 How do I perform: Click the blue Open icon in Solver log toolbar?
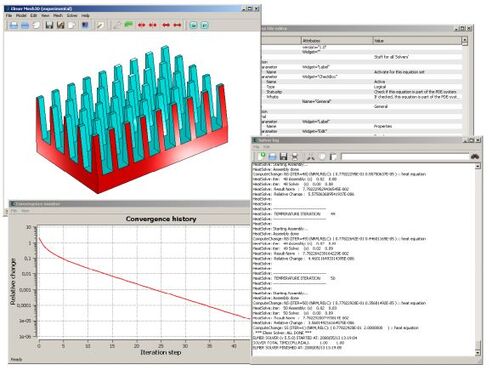coord(272,157)
